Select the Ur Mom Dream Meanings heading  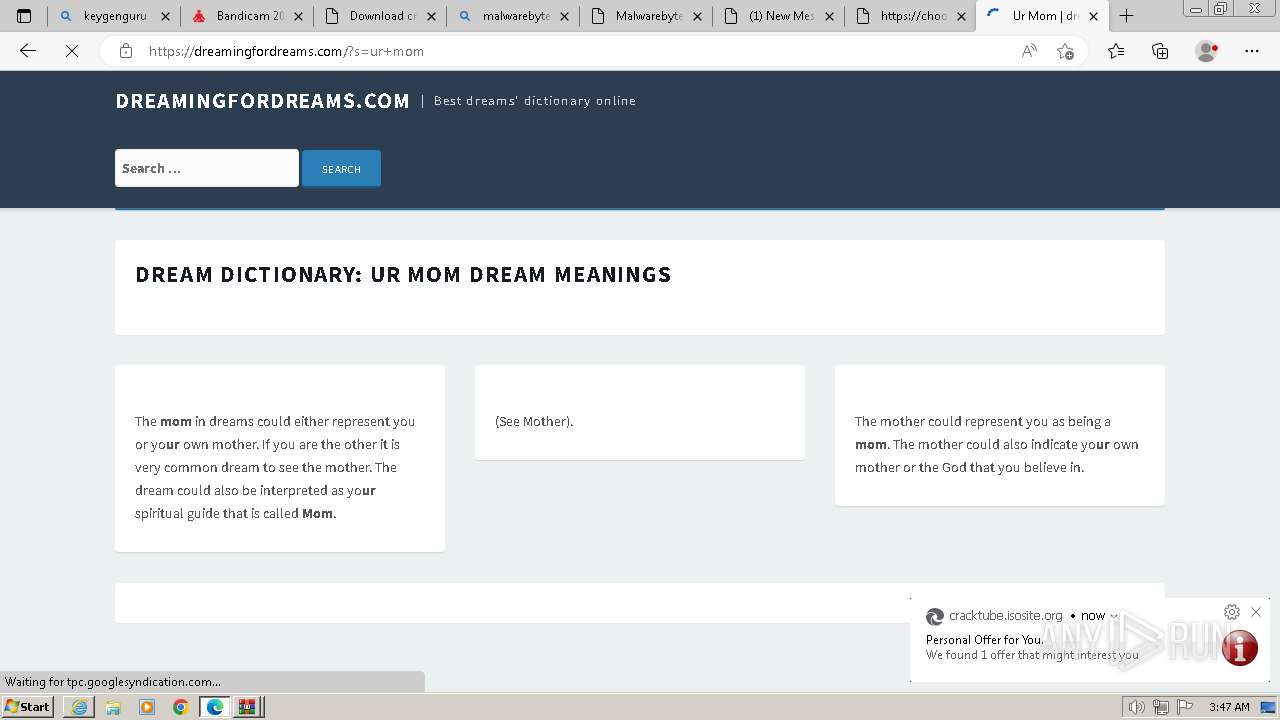(x=403, y=274)
